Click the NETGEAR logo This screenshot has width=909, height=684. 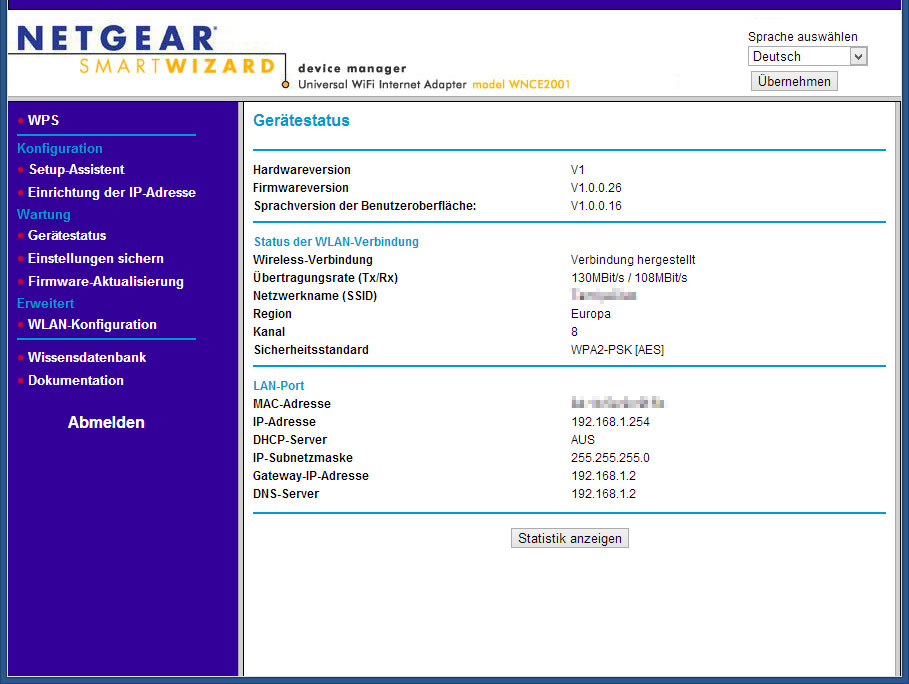click(x=117, y=39)
